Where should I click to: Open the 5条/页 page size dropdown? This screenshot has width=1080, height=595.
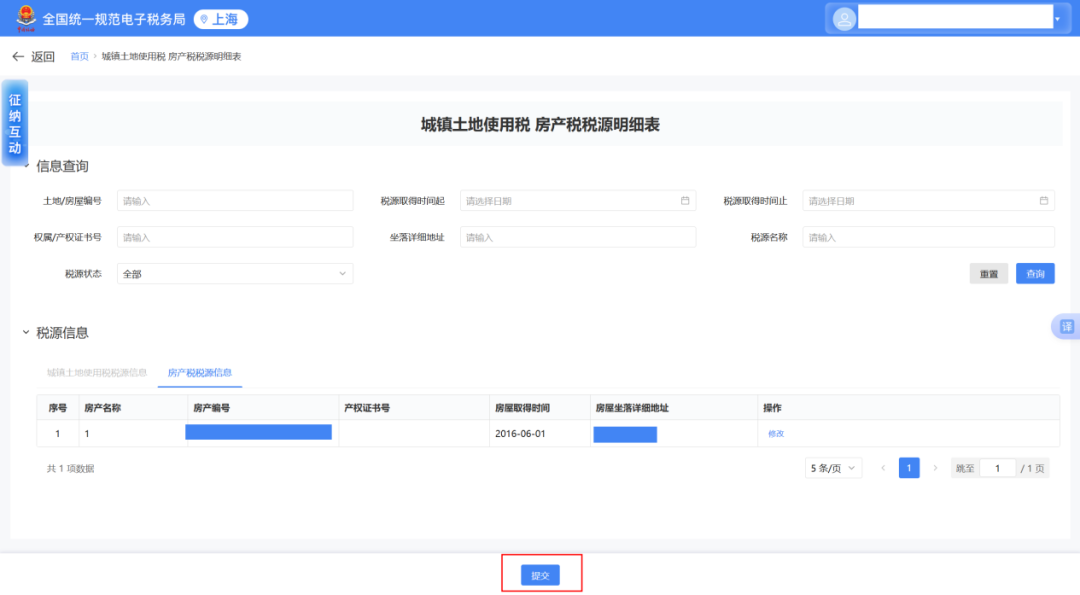point(833,467)
